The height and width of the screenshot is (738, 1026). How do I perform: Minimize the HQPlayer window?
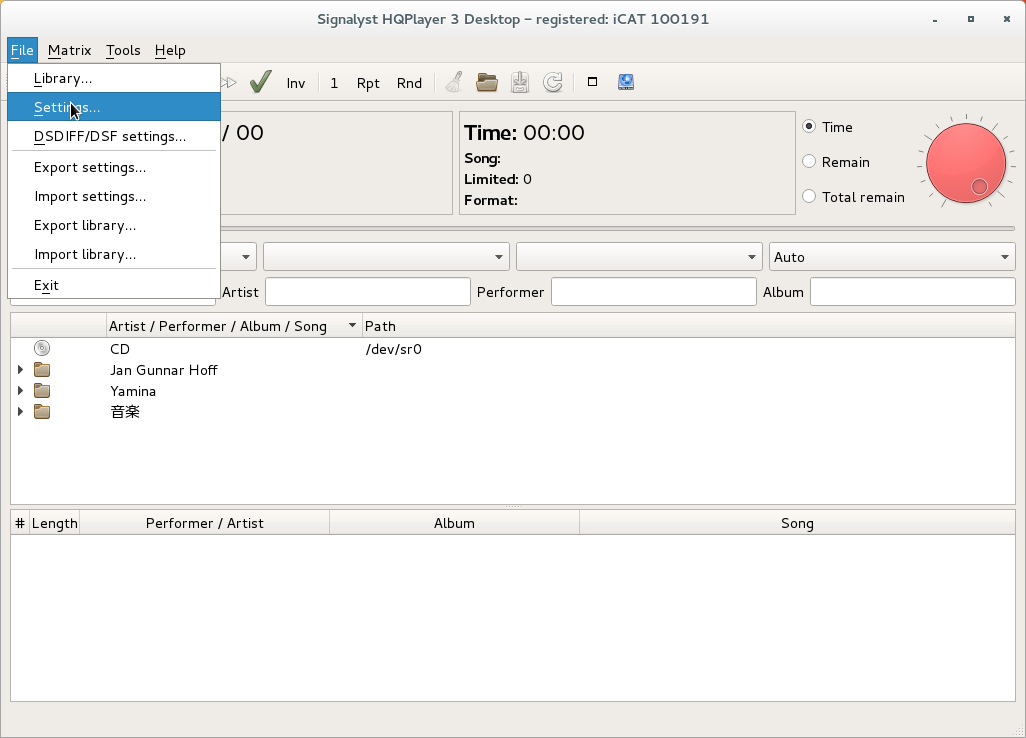pyautogui.click(x=935, y=20)
